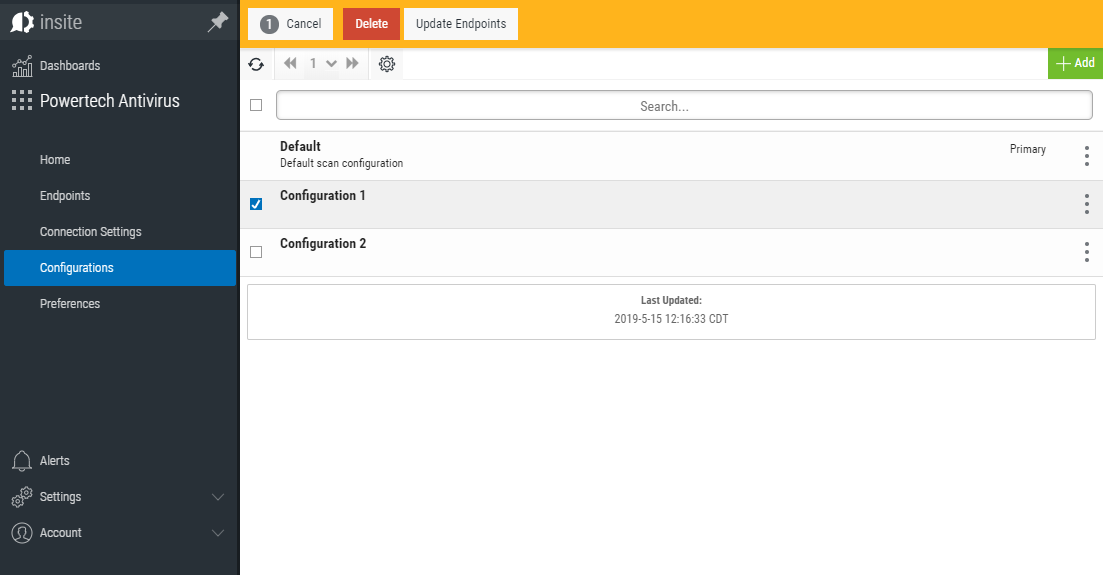Open actions menu for Configuration 2
The image size is (1103, 575).
1087,252
